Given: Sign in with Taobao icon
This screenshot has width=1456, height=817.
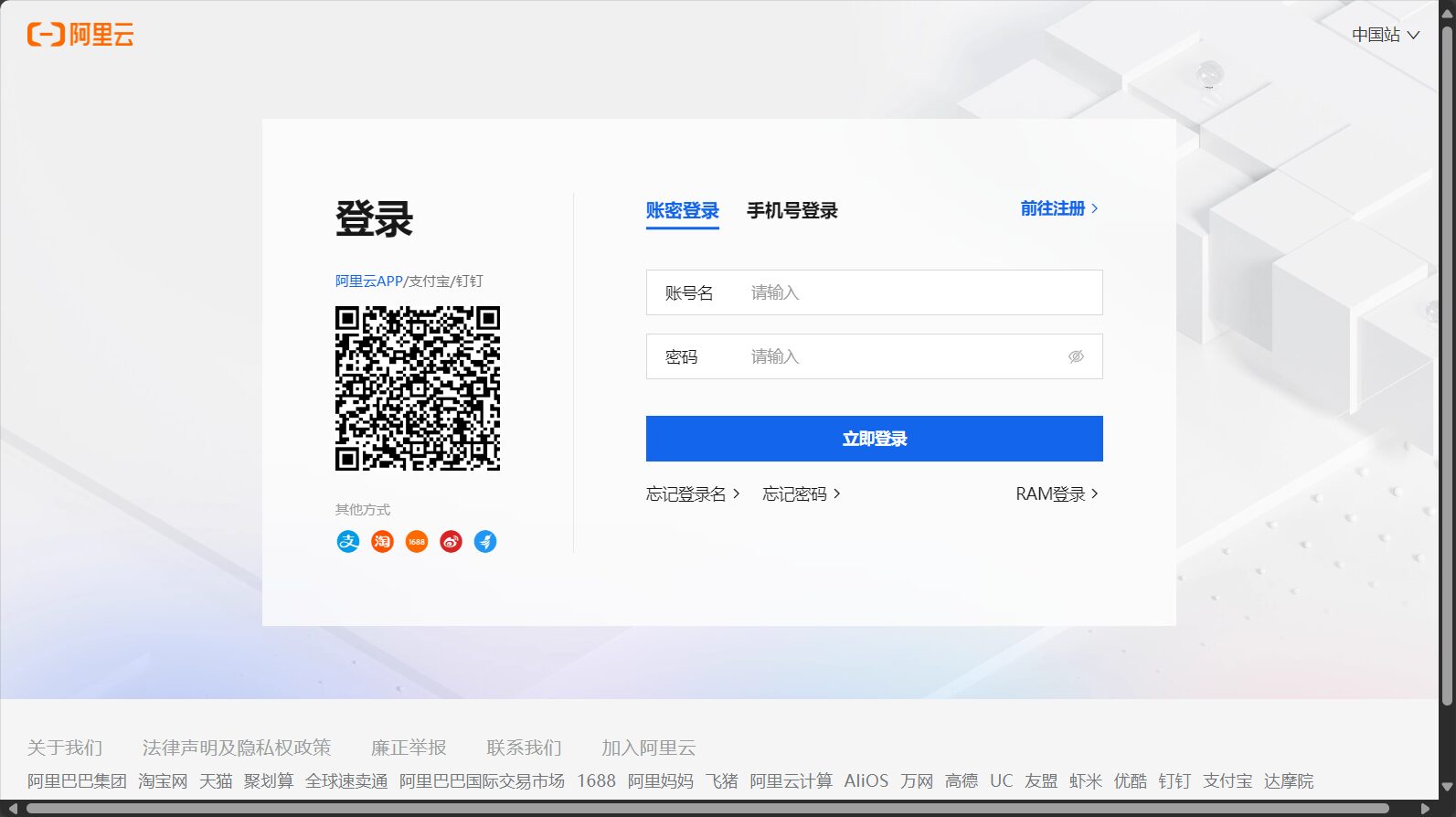Looking at the screenshot, I should (x=382, y=541).
